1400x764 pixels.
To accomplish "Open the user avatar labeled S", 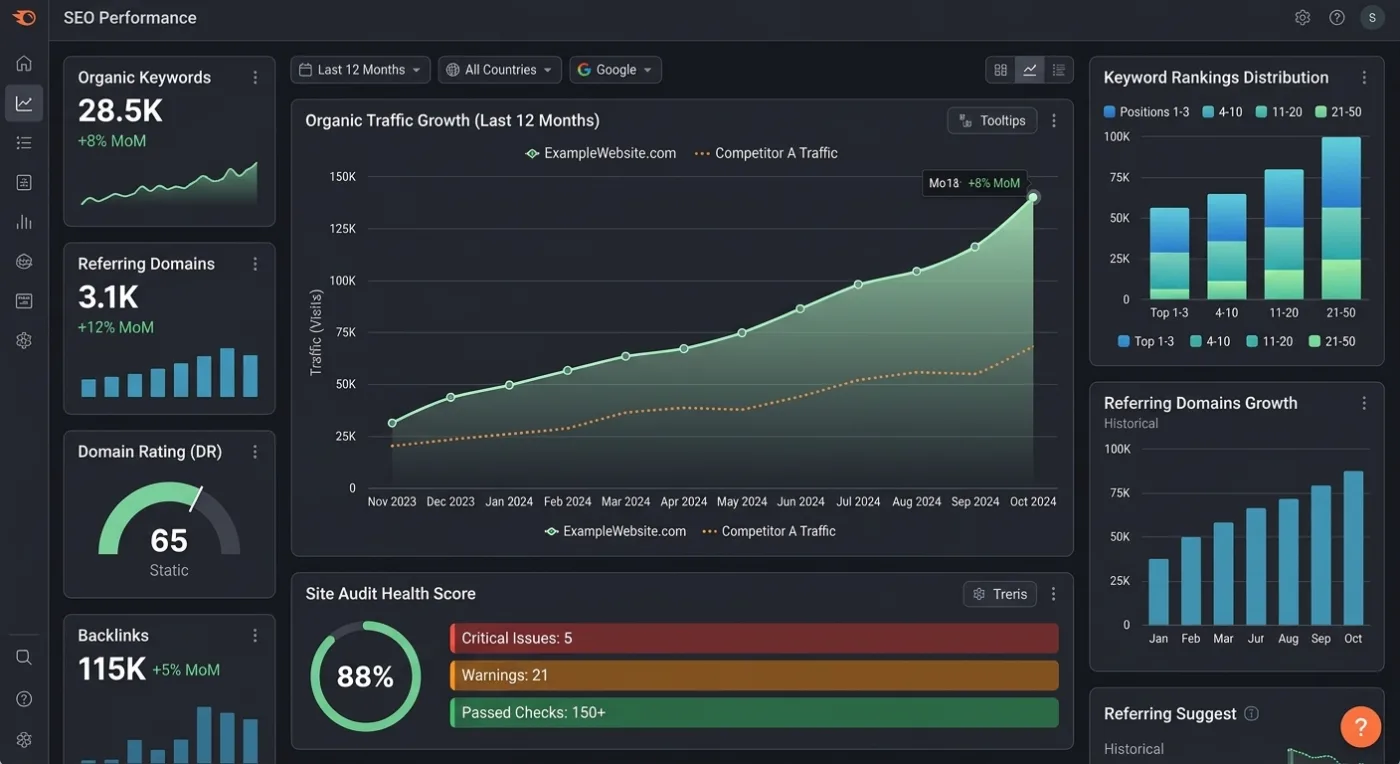I will tap(1372, 18).
